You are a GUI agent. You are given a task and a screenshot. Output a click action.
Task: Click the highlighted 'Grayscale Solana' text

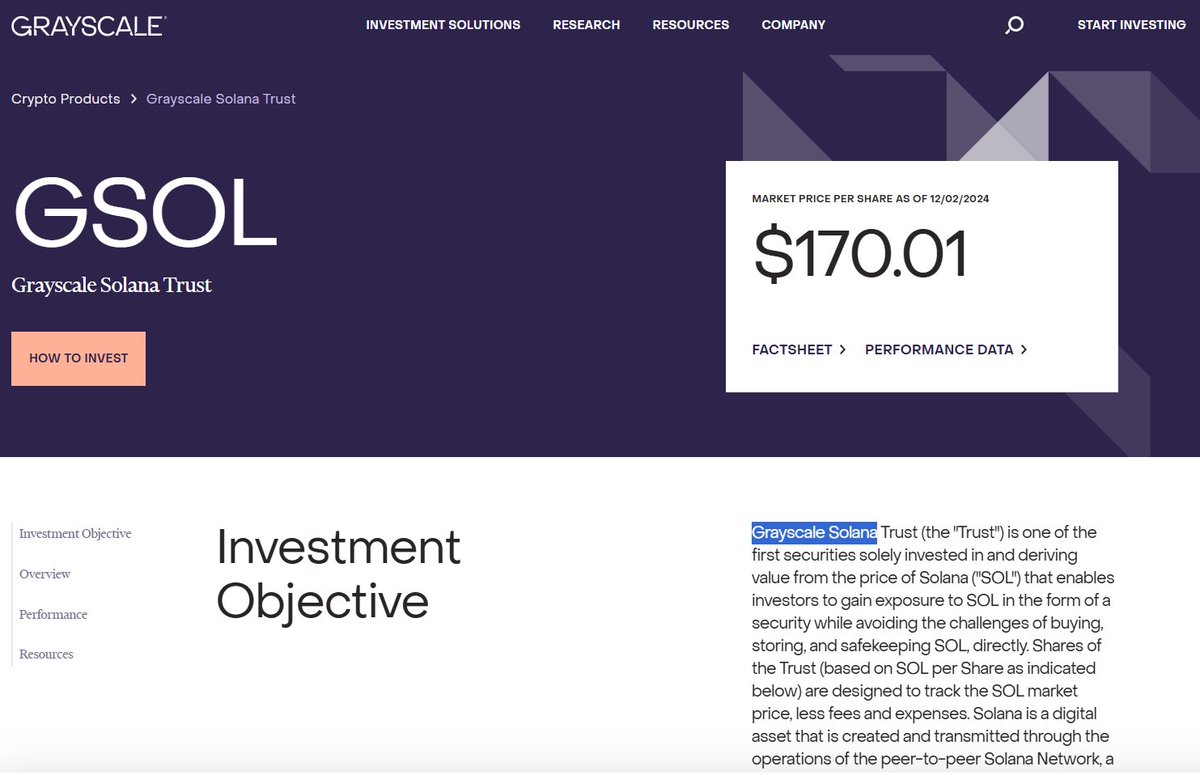pyautogui.click(x=814, y=532)
